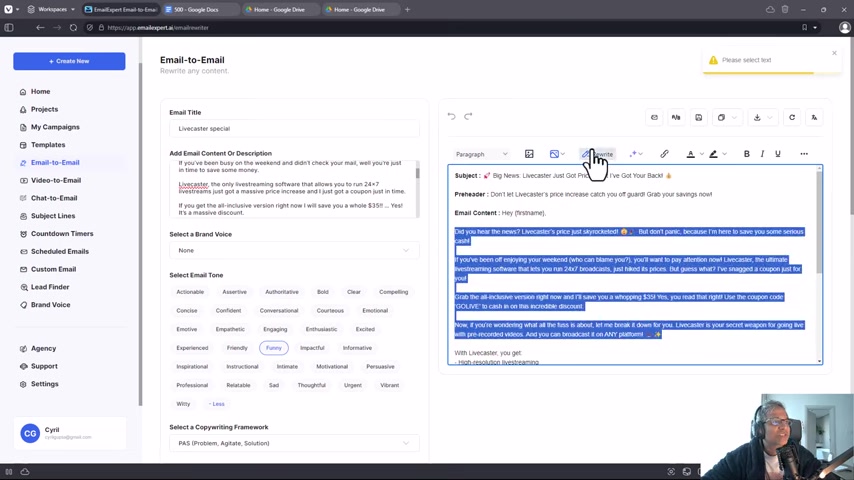Open the translate language icon
The image size is (854, 480).
click(814, 117)
